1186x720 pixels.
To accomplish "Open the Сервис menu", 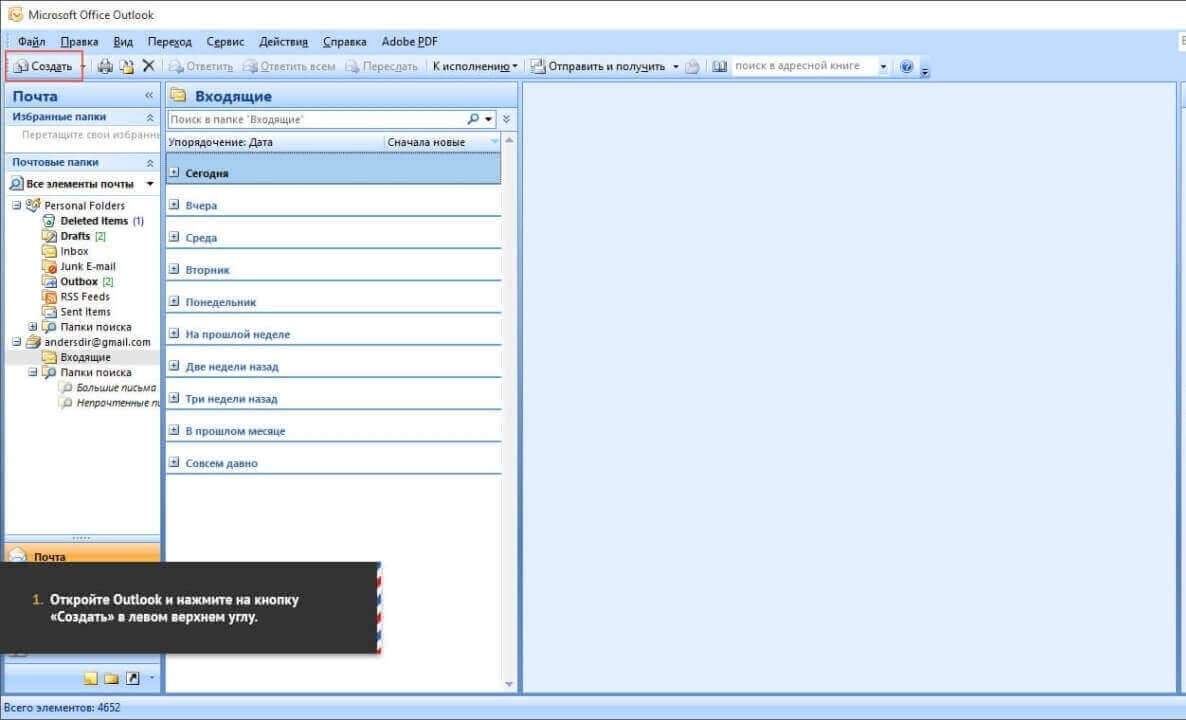I will click(x=225, y=42).
